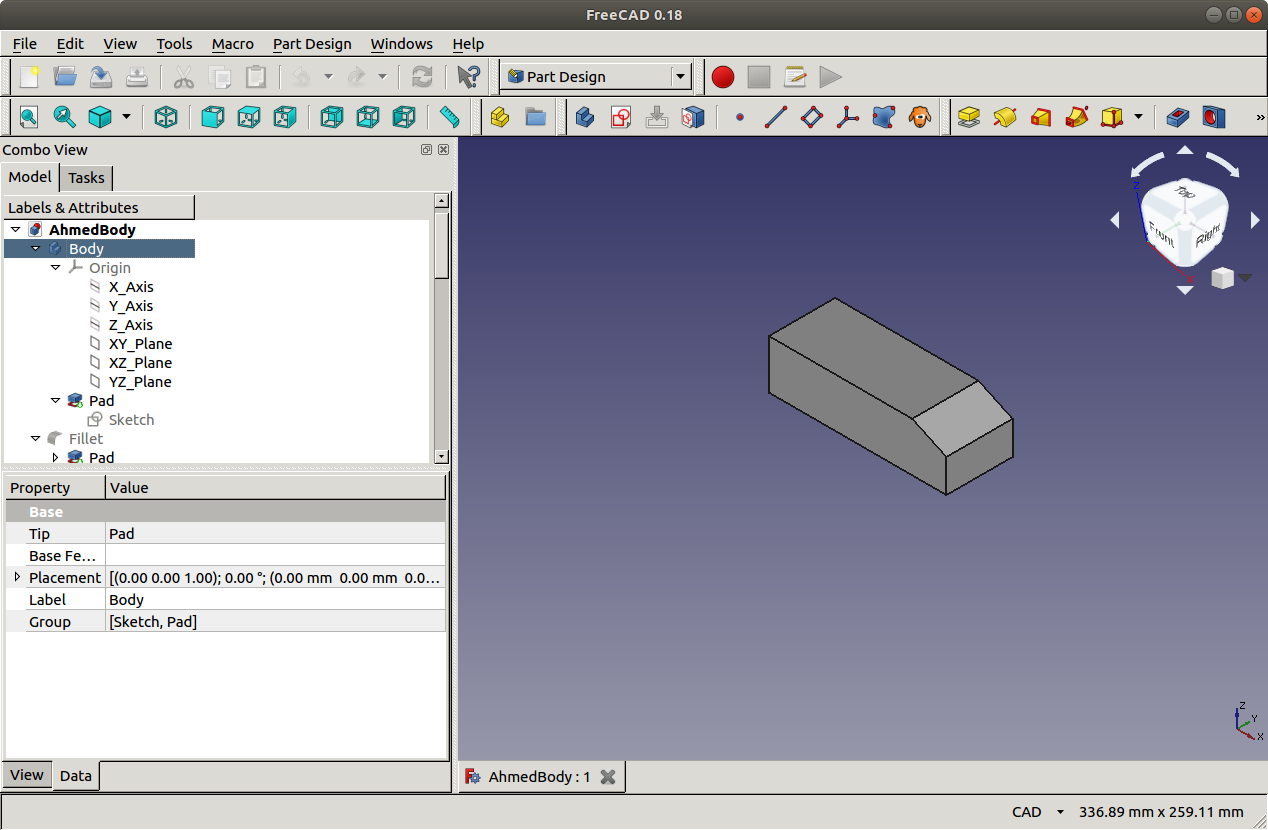Click the Create Body icon
The image size is (1268, 830).
coord(586,117)
